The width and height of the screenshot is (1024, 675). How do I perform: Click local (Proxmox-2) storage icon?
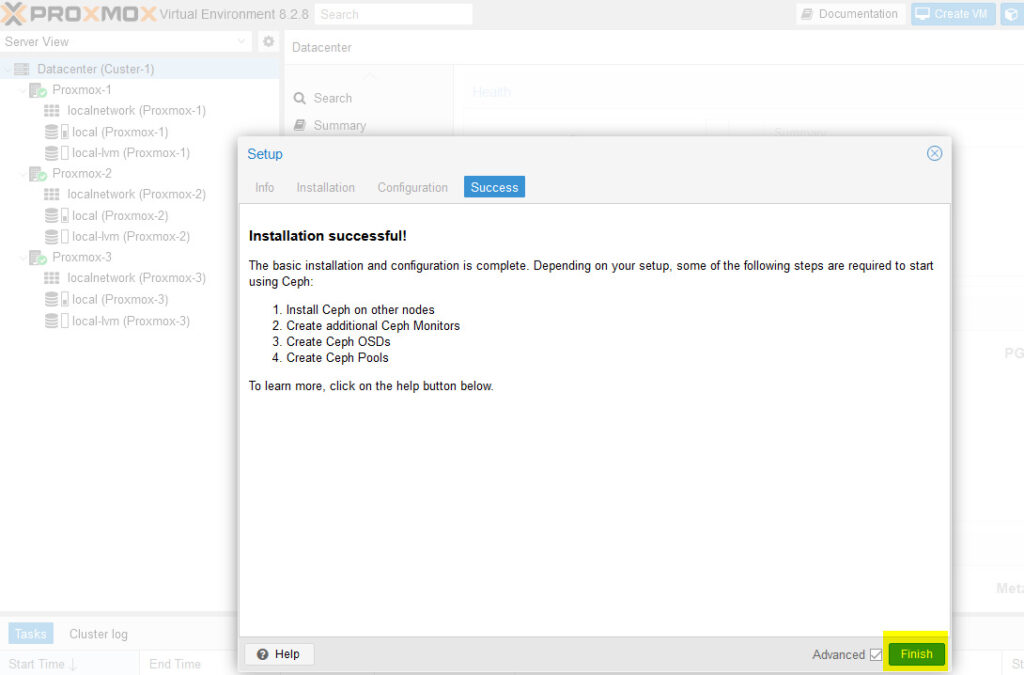coord(57,215)
